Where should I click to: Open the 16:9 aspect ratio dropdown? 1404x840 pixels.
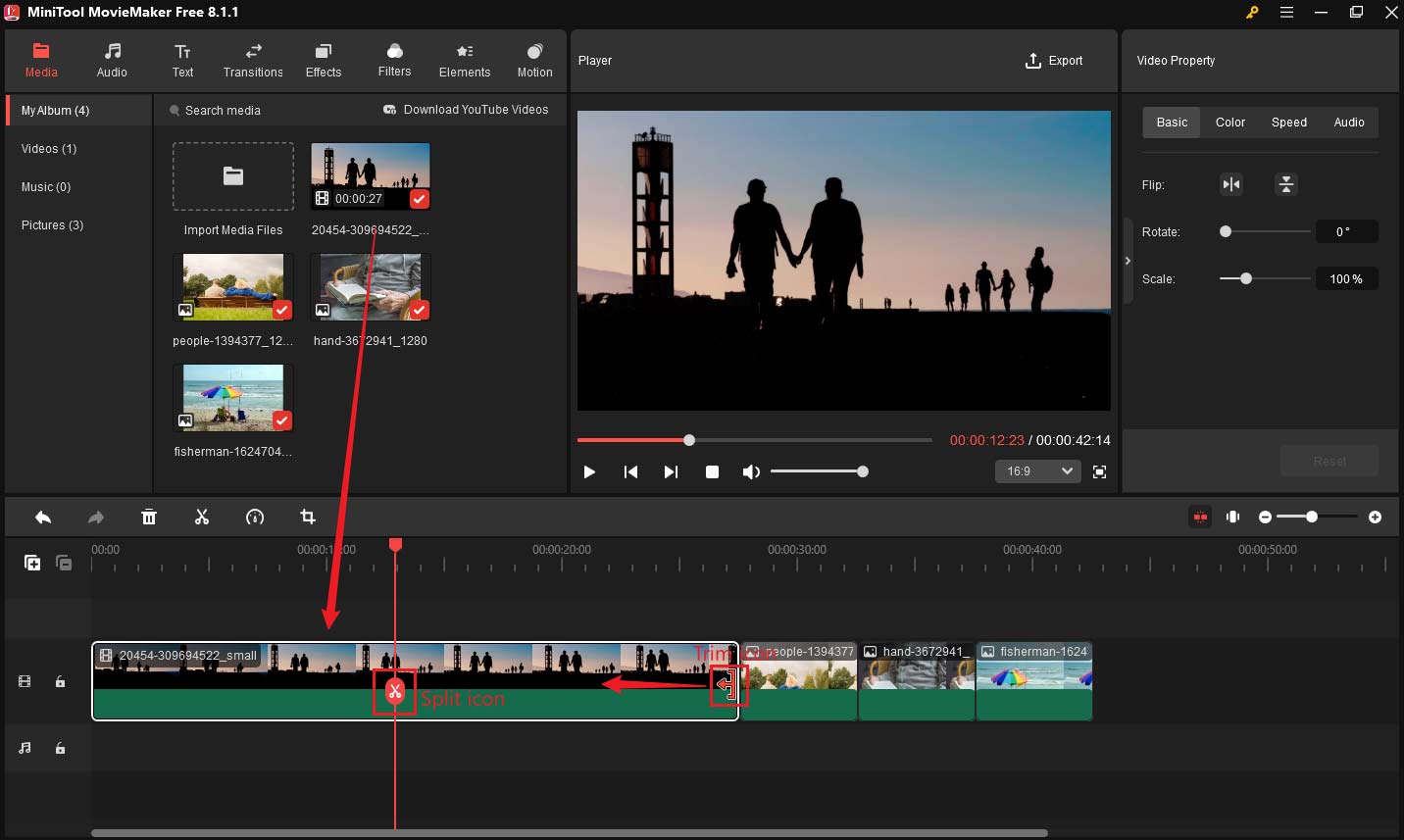[x=1037, y=471]
